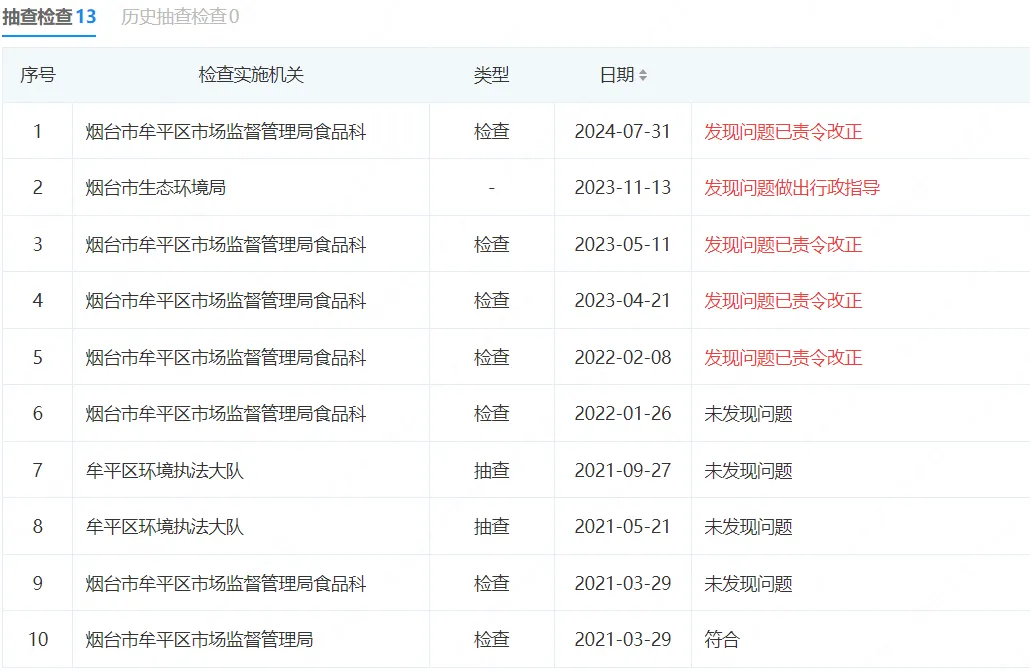Open the 发现问题已责令改正 result dated 2024-07-31
The image size is (1030, 671).
click(783, 131)
